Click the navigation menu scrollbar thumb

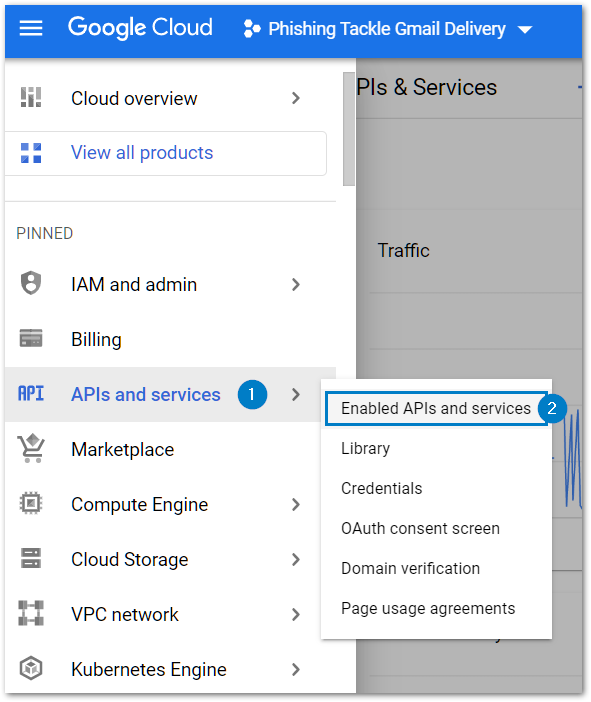349,129
